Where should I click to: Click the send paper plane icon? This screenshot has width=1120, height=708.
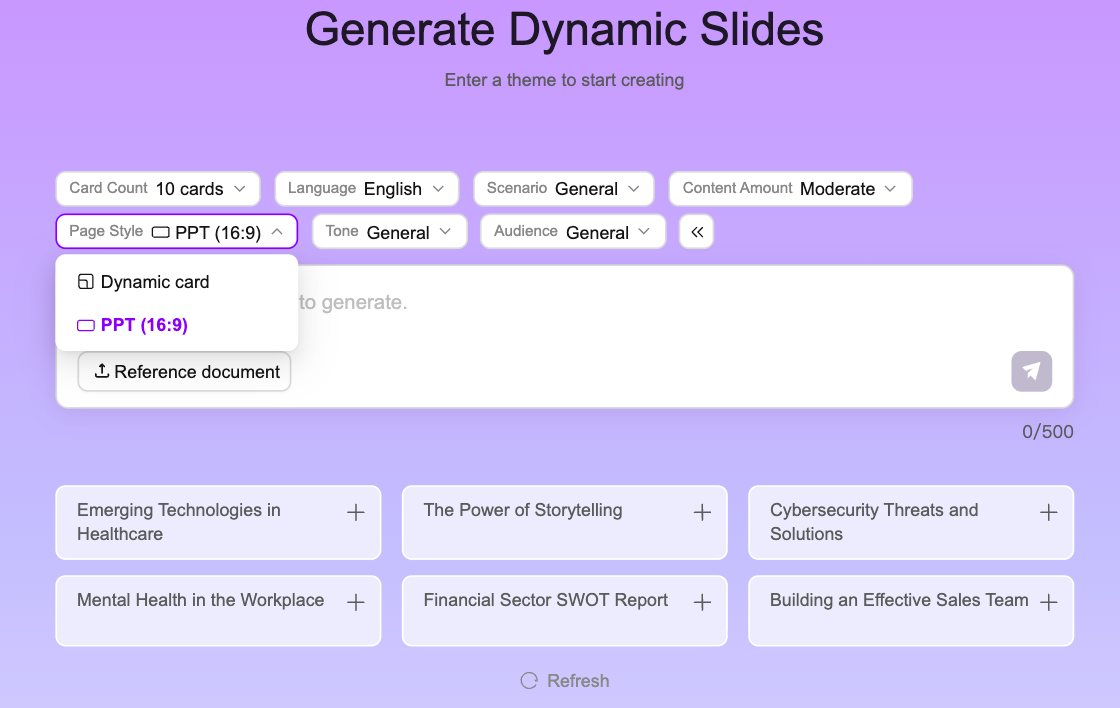click(1031, 371)
